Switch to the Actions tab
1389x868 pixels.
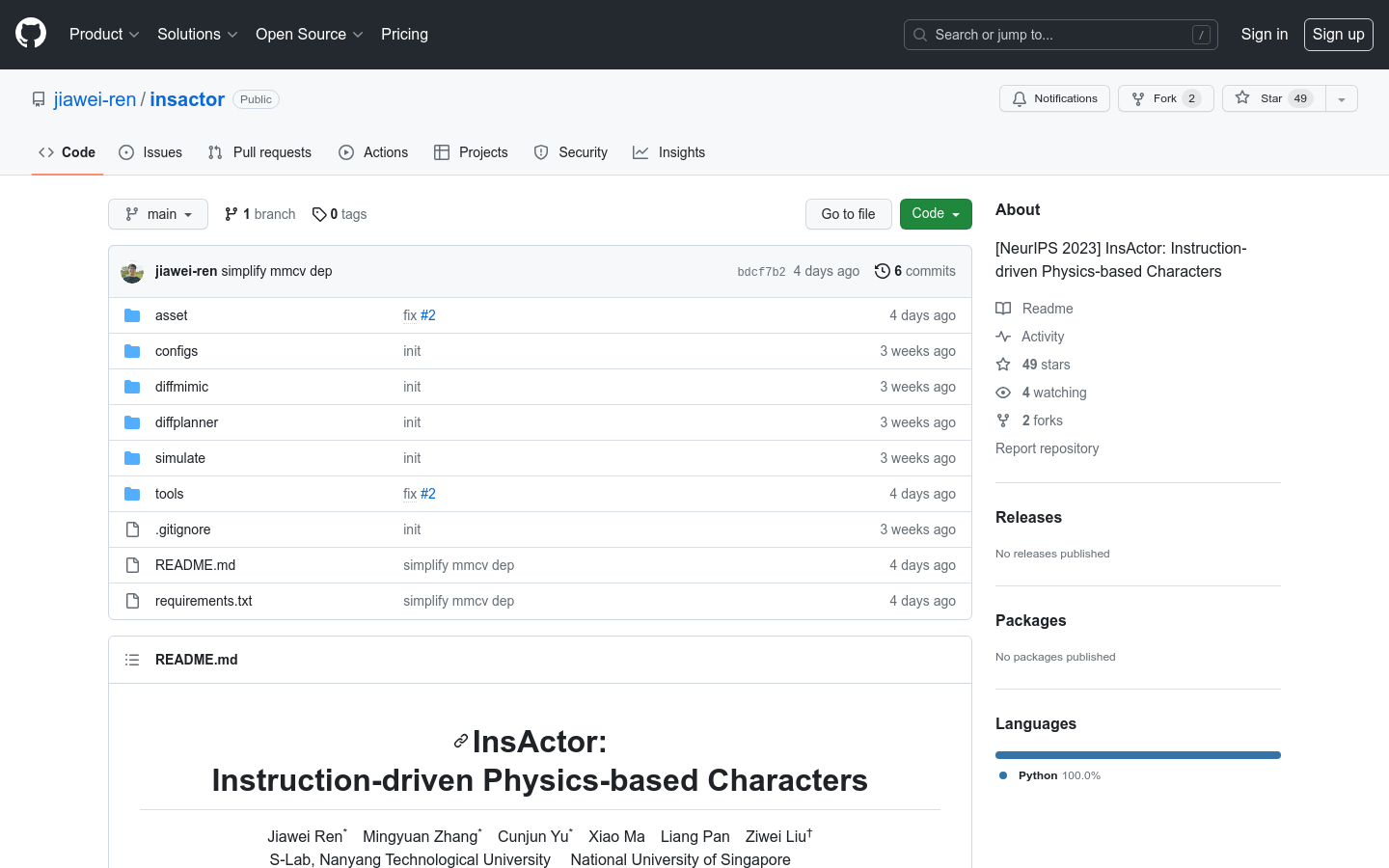(373, 152)
